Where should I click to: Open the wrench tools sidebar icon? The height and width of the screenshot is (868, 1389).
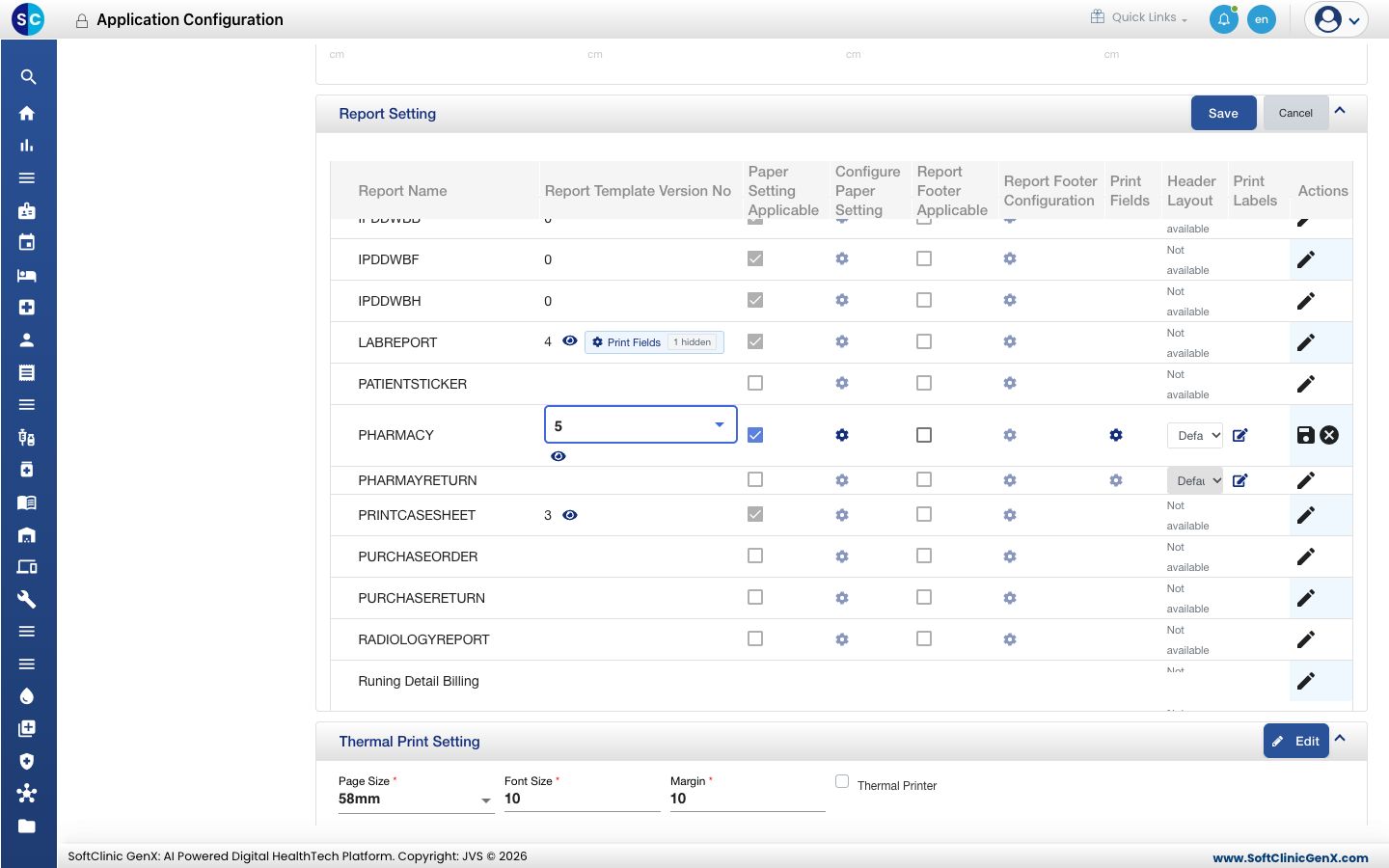tap(27, 599)
